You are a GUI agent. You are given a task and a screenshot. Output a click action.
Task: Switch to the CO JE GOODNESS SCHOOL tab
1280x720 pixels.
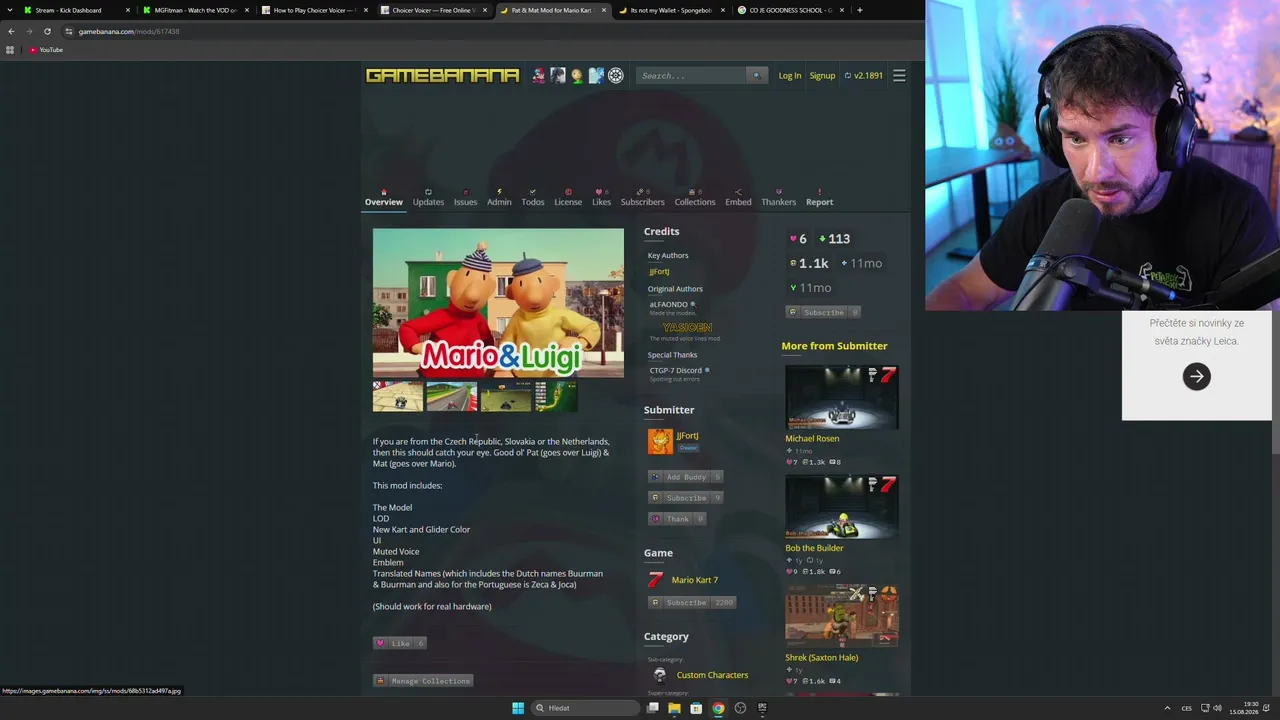791,10
